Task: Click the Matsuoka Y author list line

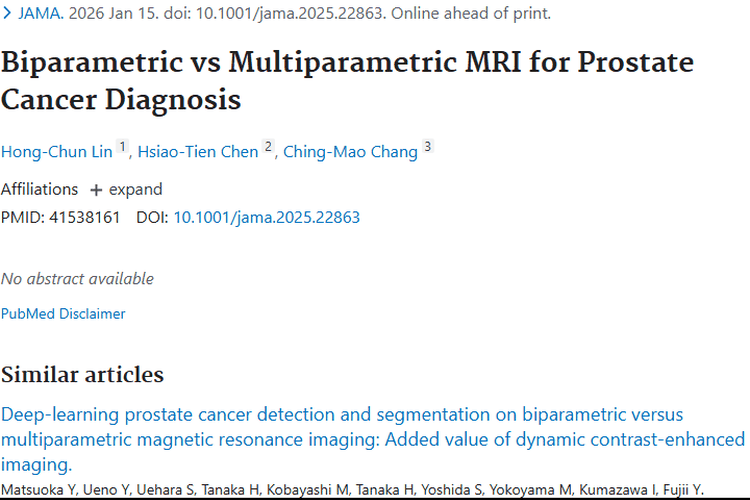Action: click(x=351, y=490)
